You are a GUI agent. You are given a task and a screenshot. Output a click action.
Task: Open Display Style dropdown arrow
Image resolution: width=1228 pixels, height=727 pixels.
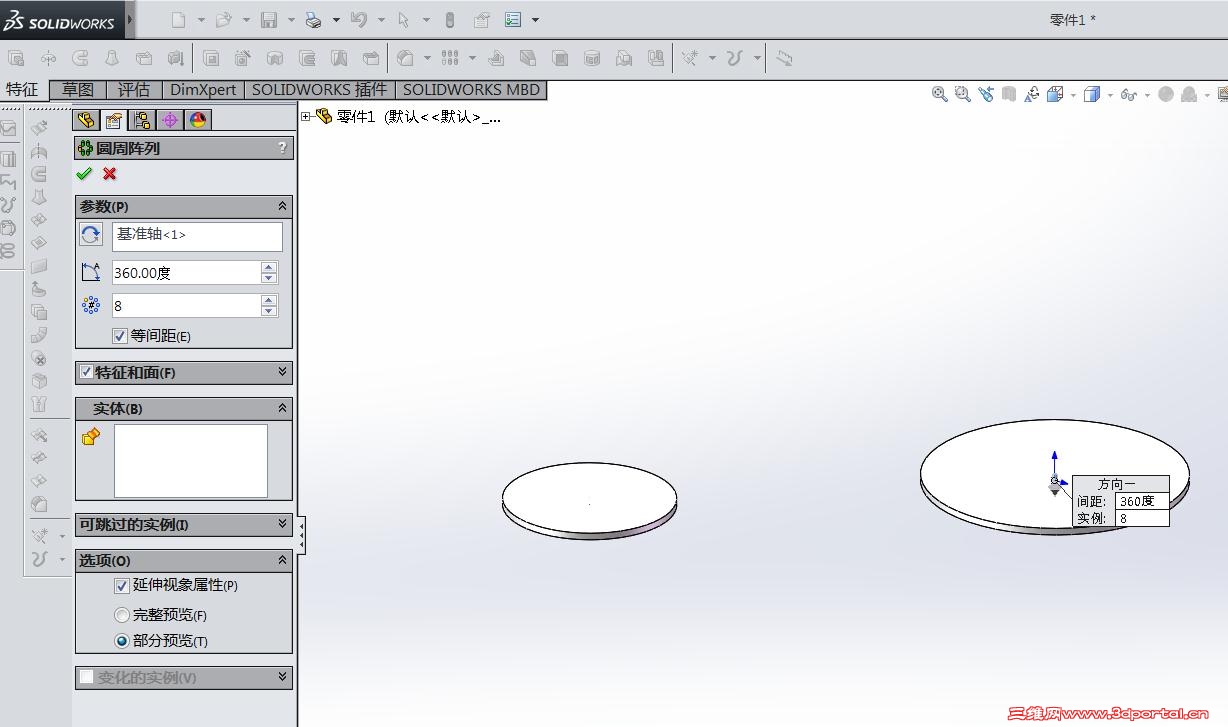(1110, 95)
